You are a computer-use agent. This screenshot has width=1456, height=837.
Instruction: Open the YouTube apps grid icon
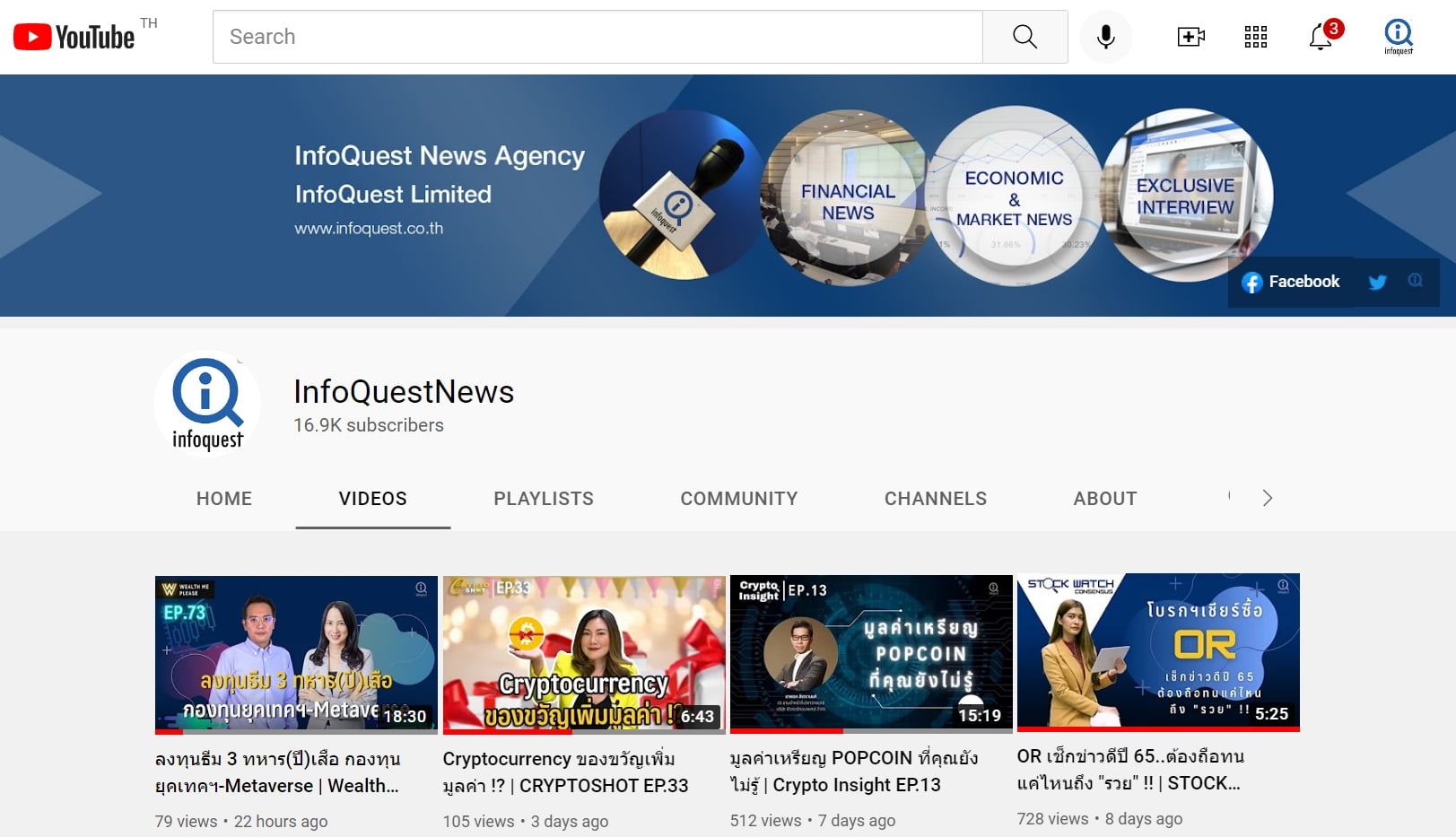pyautogui.click(x=1256, y=37)
